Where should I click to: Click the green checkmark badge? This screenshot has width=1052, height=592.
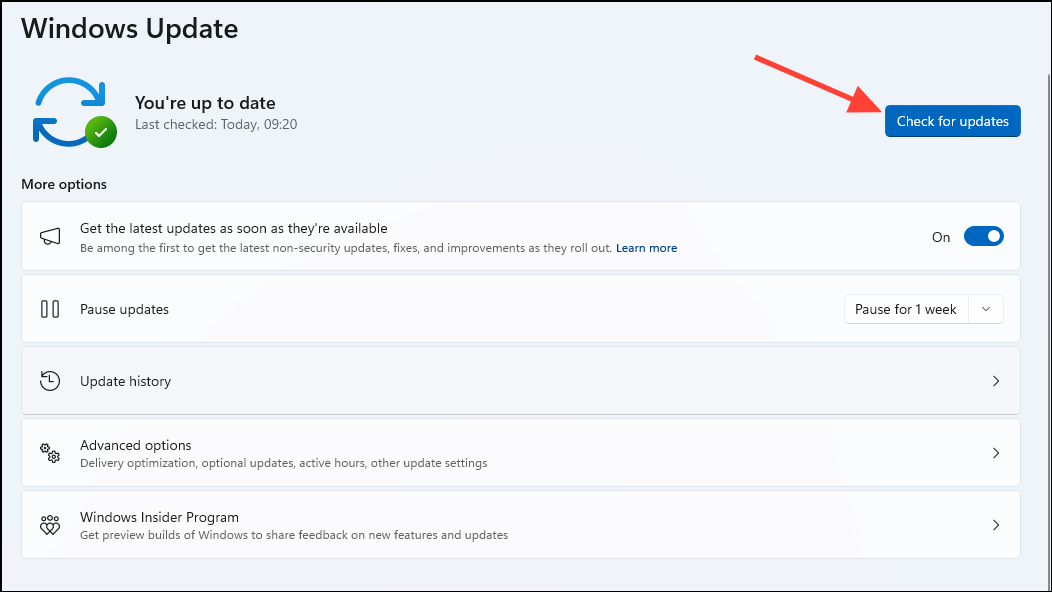pos(101,132)
